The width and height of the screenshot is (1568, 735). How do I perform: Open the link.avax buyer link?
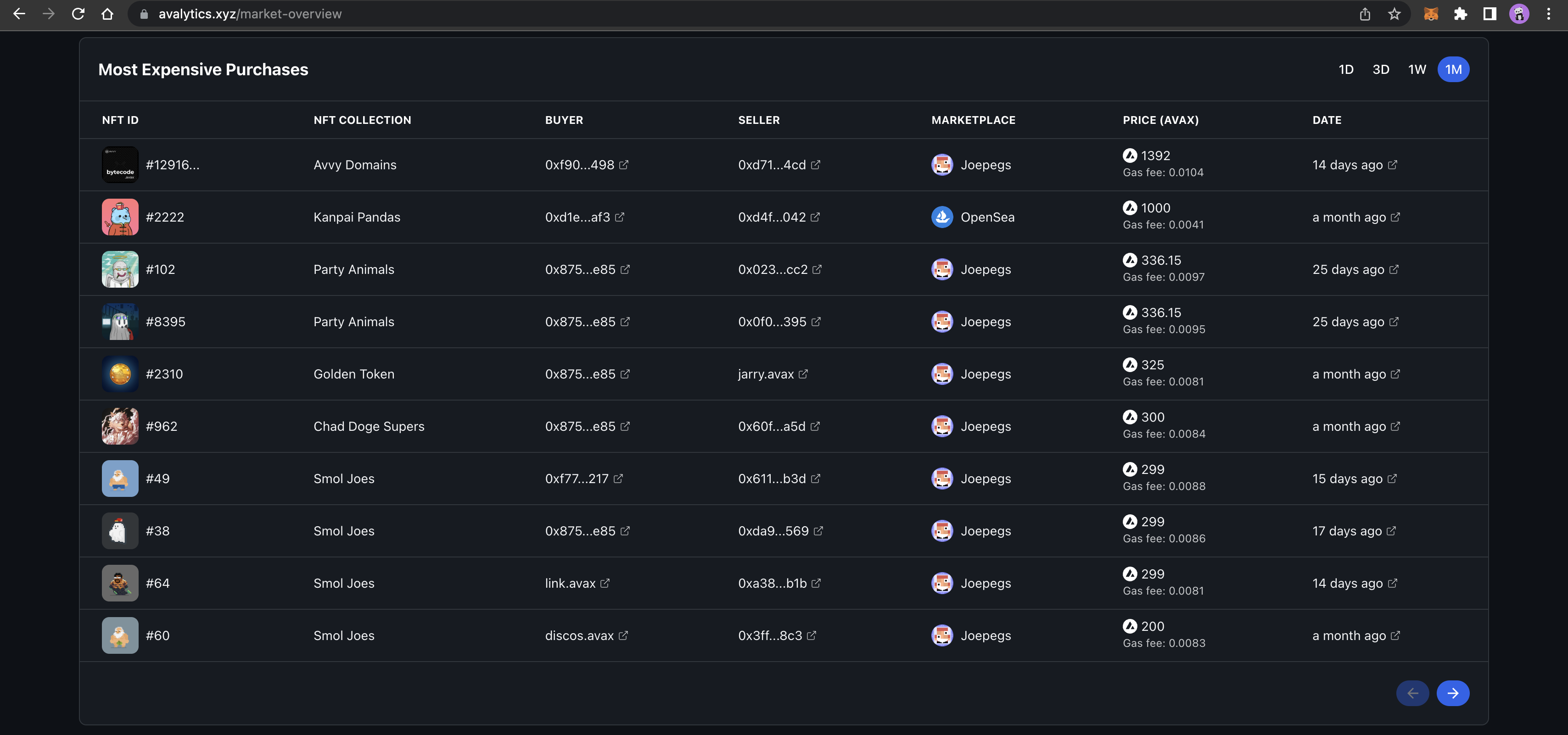point(571,584)
